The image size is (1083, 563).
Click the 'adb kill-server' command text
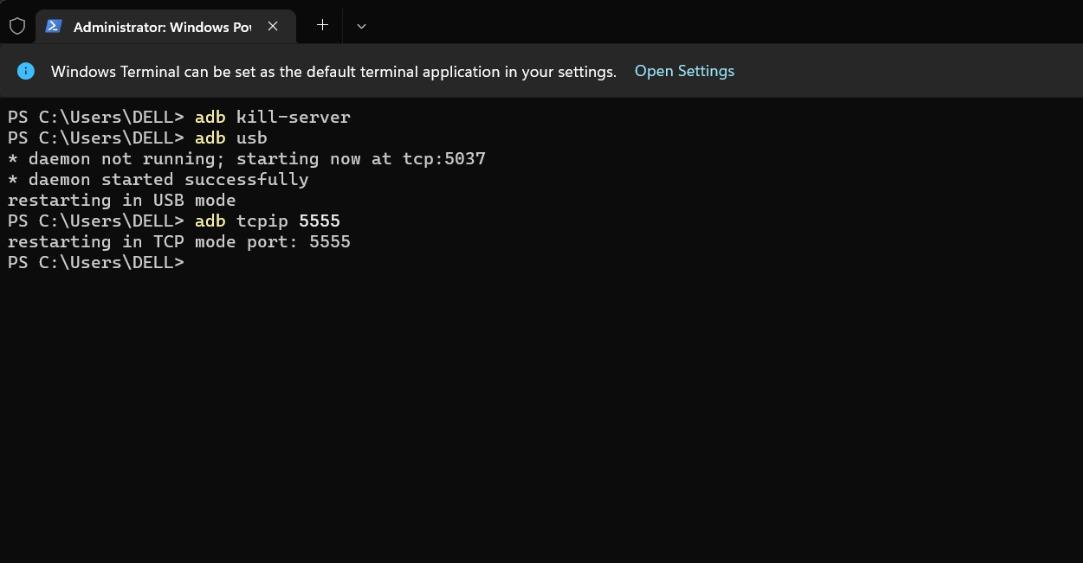272,117
